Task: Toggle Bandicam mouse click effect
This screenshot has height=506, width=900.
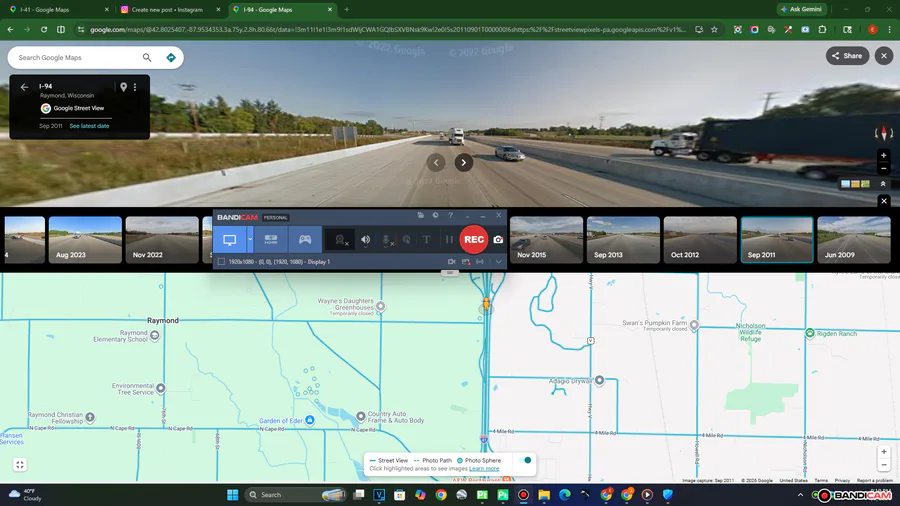Action: click(406, 240)
